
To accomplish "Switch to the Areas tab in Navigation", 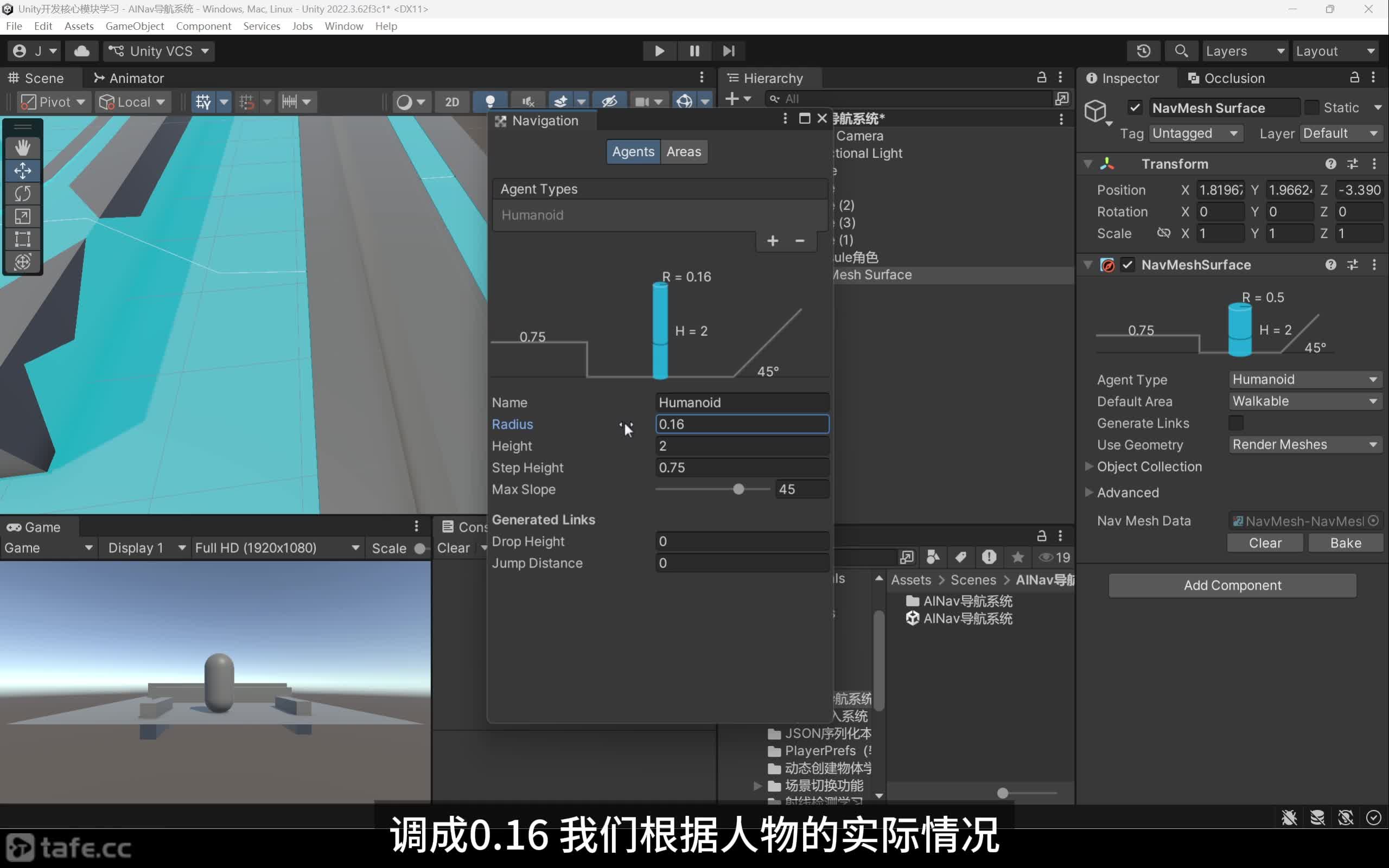I will coord(684,151).
